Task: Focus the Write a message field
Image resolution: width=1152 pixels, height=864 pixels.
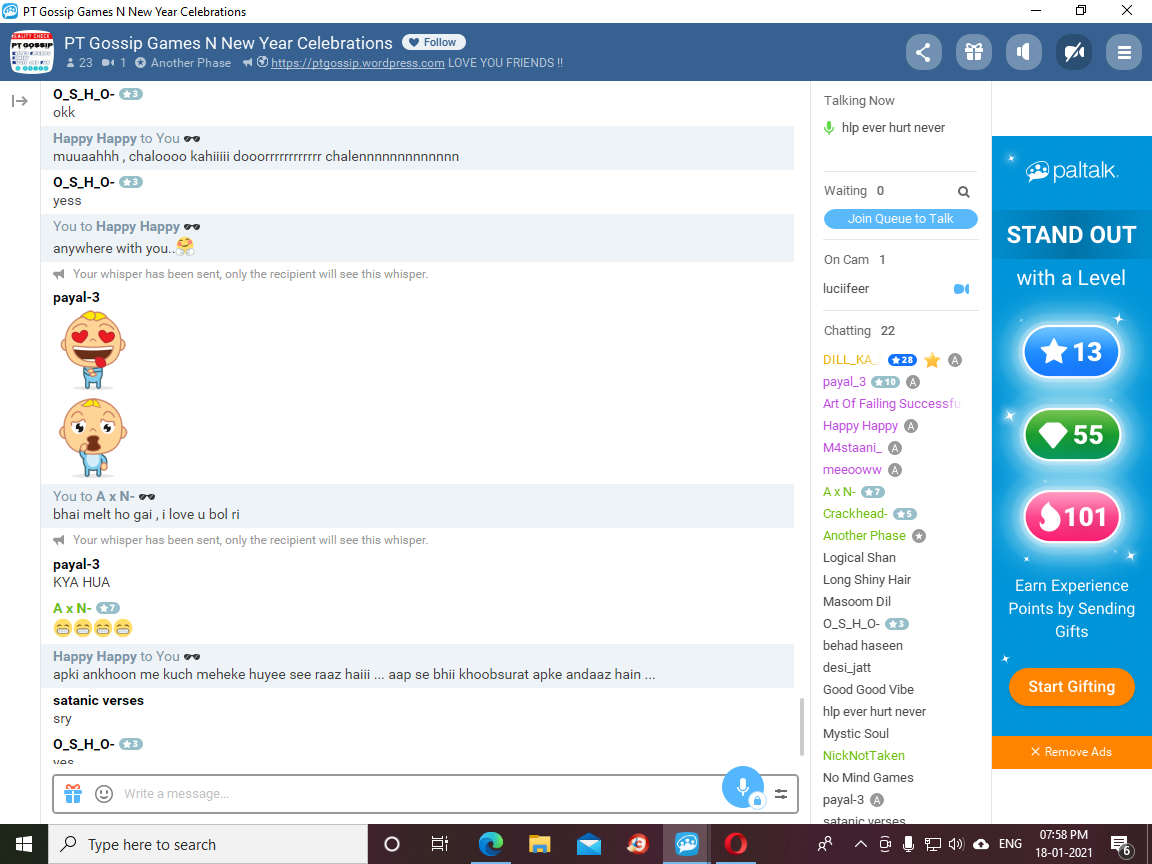Action: [419, 794]
